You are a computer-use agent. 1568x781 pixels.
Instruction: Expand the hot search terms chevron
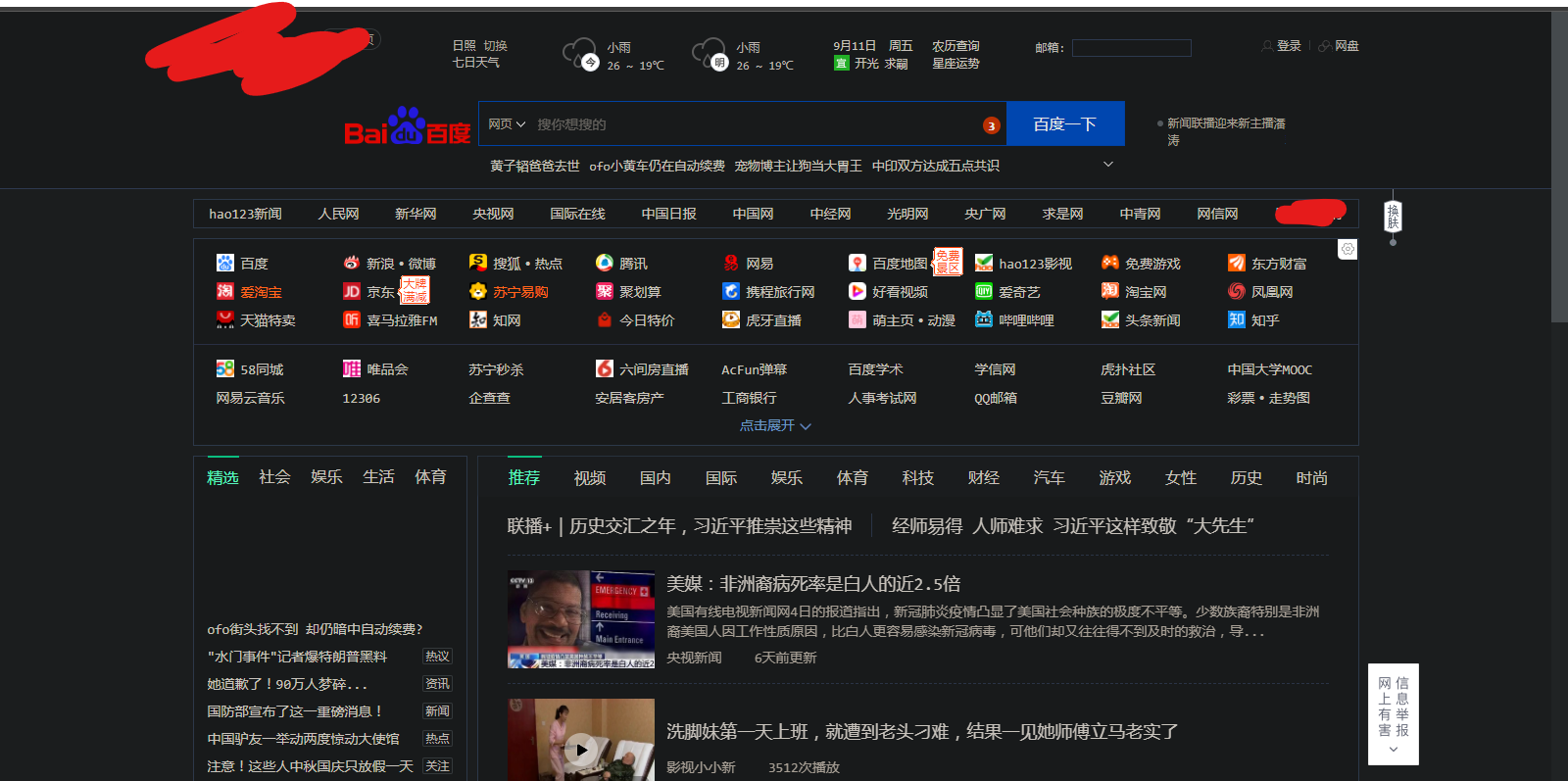click(x=1108, y=165)
